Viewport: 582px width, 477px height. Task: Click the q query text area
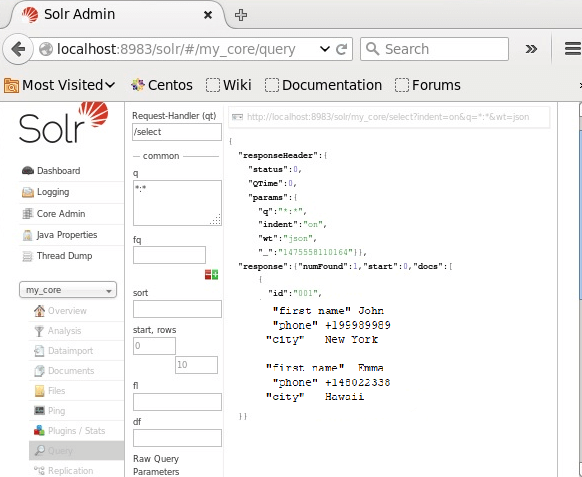click(177, 203)
